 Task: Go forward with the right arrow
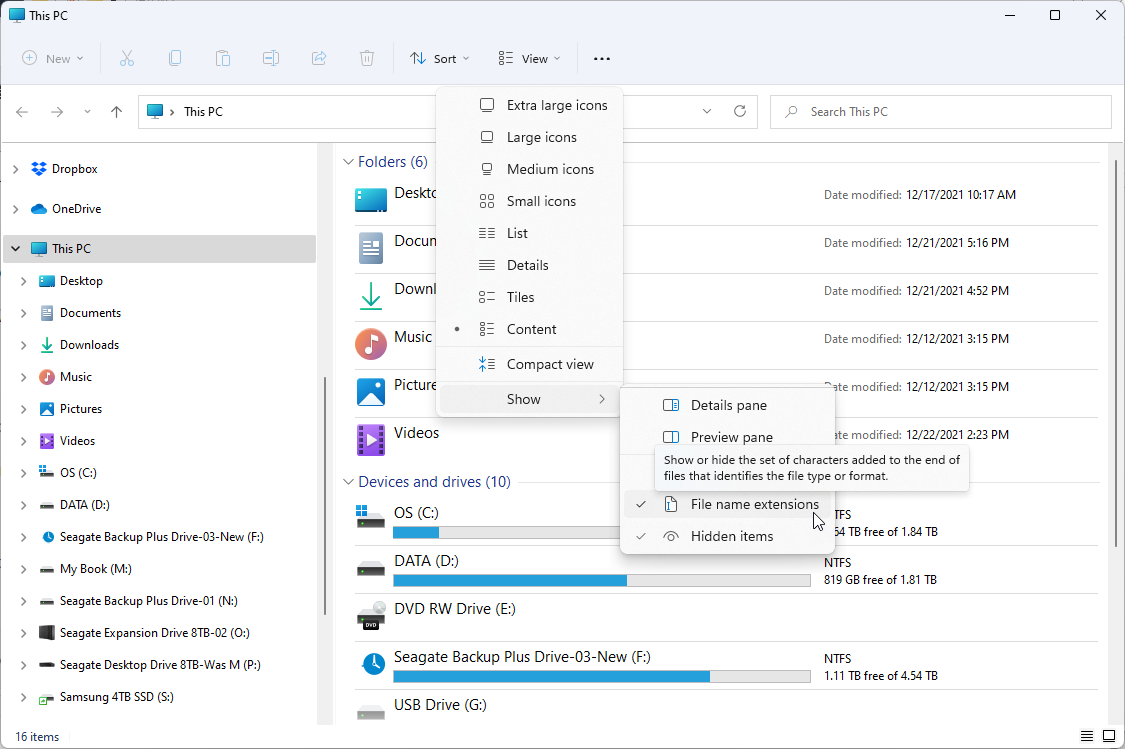pyautogui.click(x=57, y=112)
